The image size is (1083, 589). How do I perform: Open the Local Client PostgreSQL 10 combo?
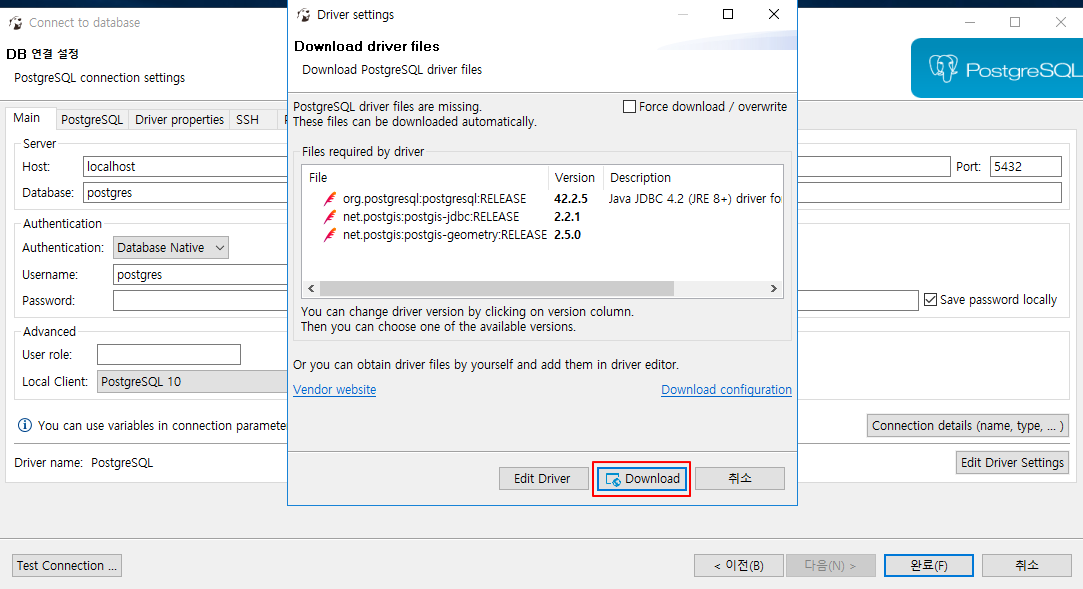(x=192, y=382)
